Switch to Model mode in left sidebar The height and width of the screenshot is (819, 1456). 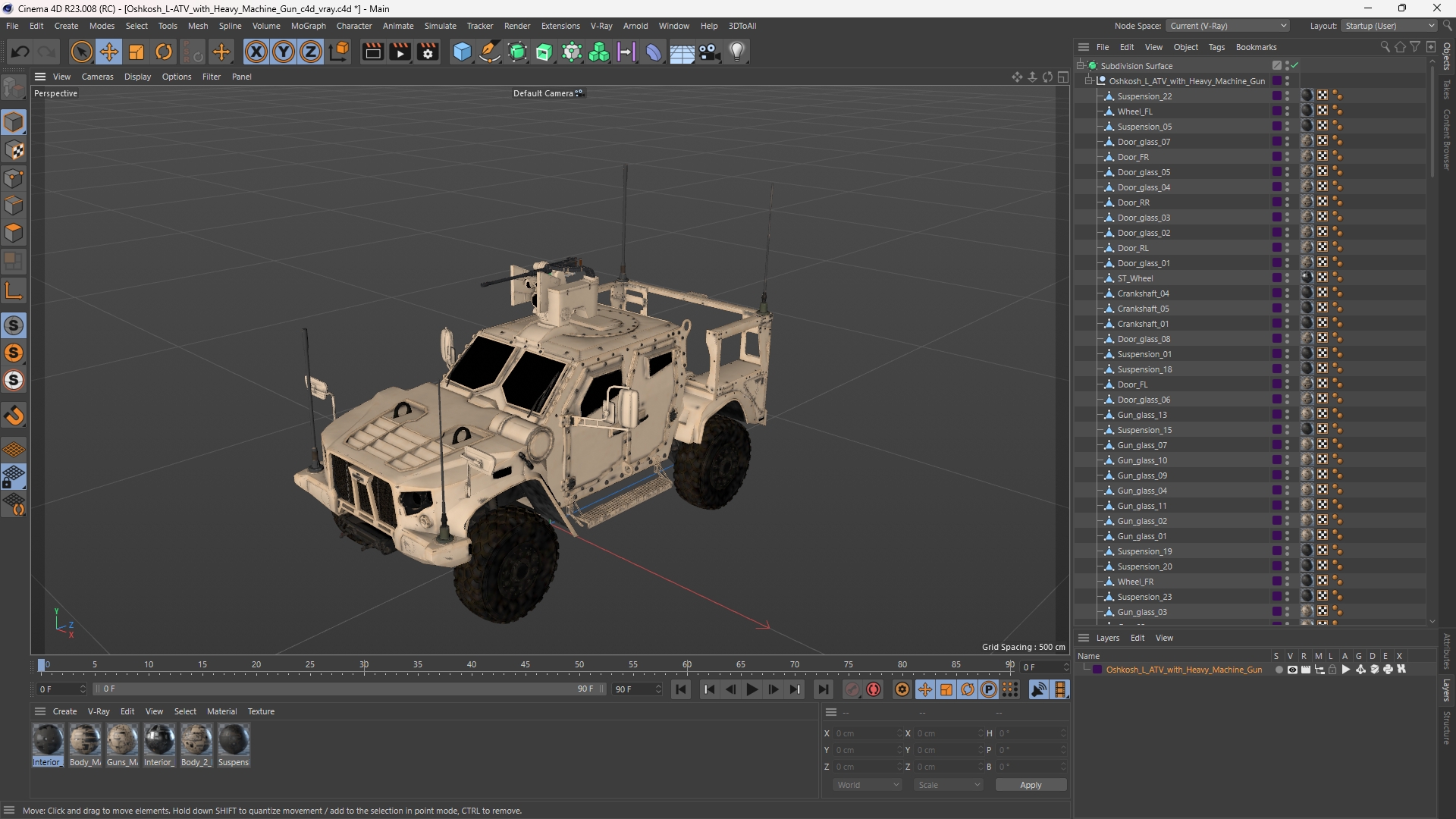(14, 122)
